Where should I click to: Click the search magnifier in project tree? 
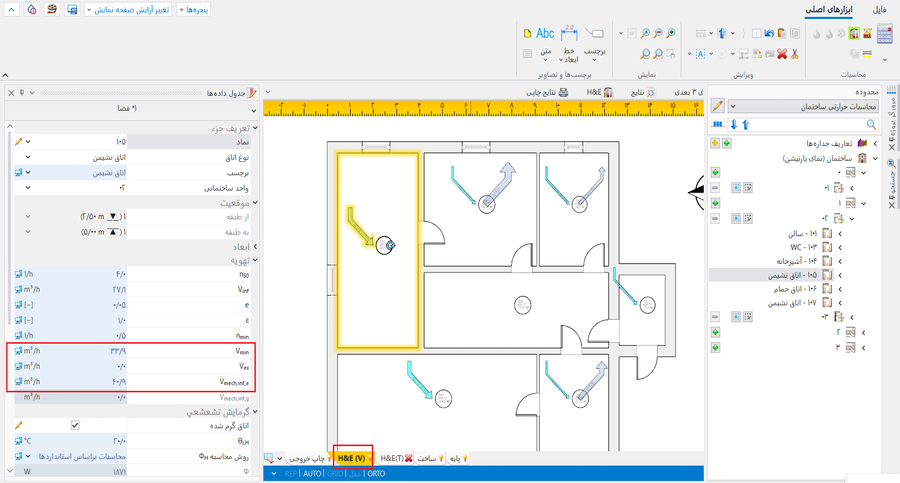[871, 125]
